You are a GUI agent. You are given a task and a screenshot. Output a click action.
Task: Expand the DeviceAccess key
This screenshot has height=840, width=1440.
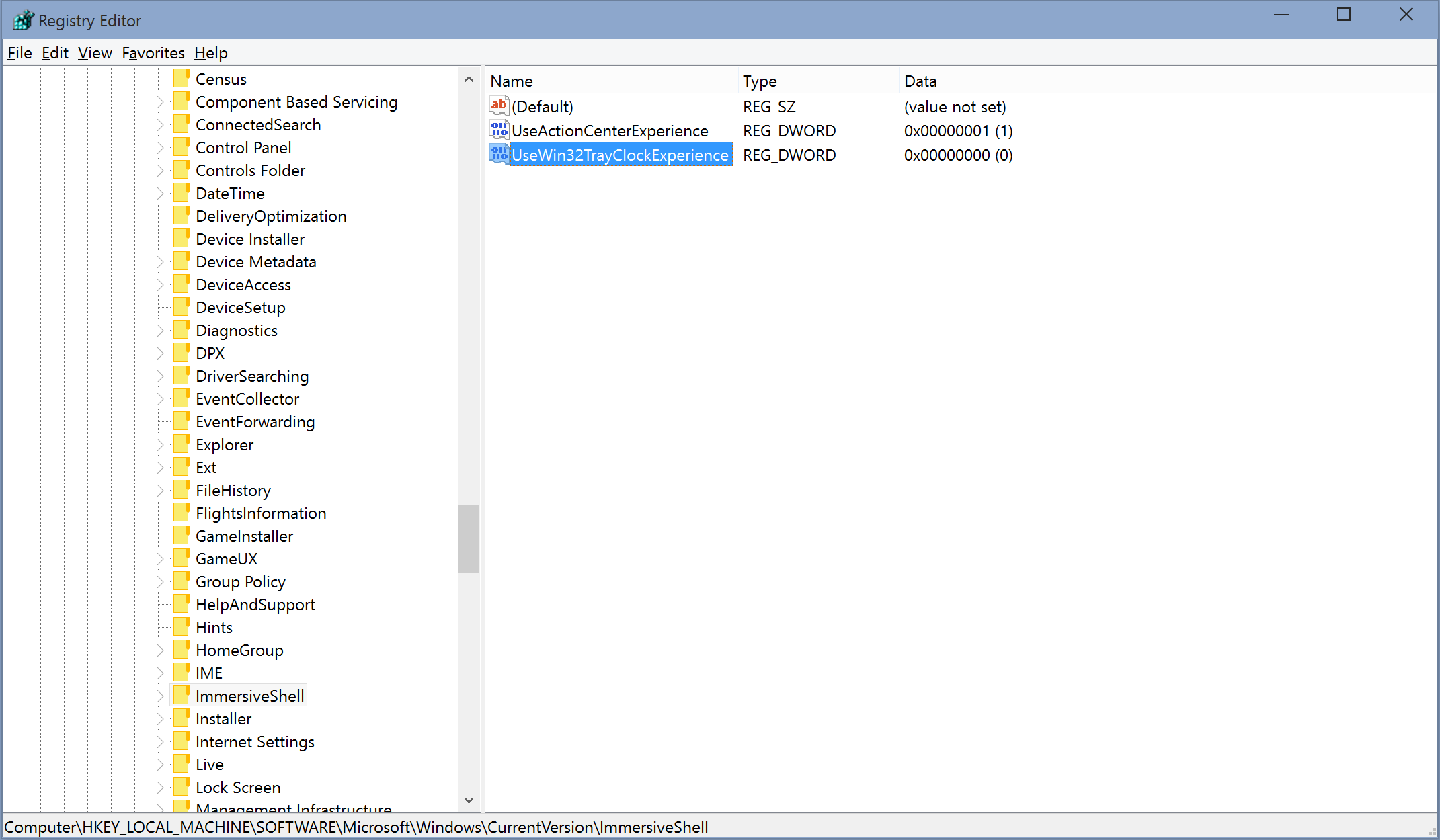(x=159, y=285)
